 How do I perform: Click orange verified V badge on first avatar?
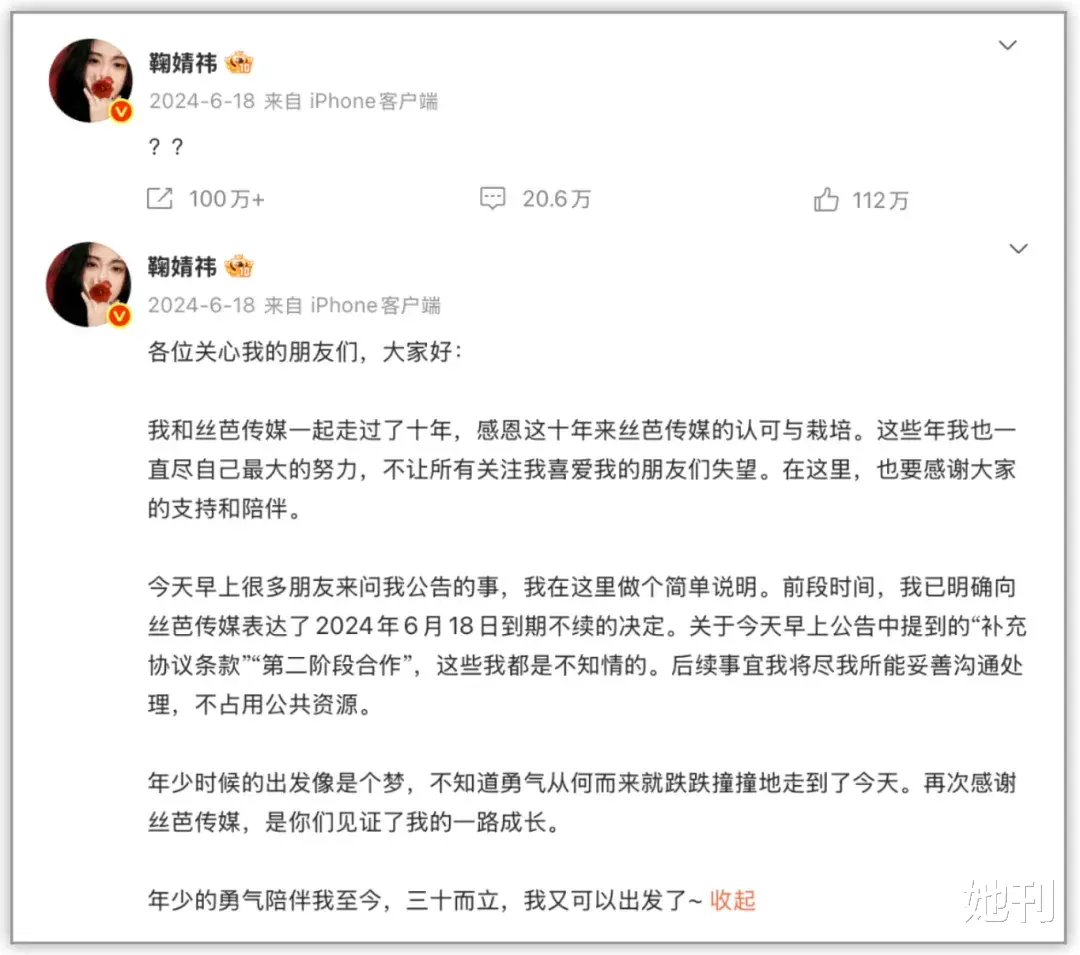[121, 111]
